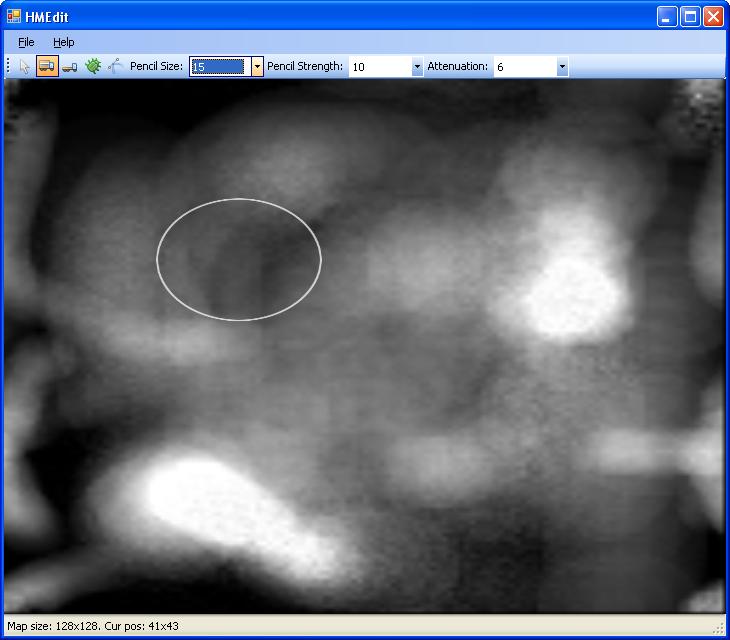Click the window resize grip in the status bar
This screenshot has height=640, width=730.
(719, 628)
